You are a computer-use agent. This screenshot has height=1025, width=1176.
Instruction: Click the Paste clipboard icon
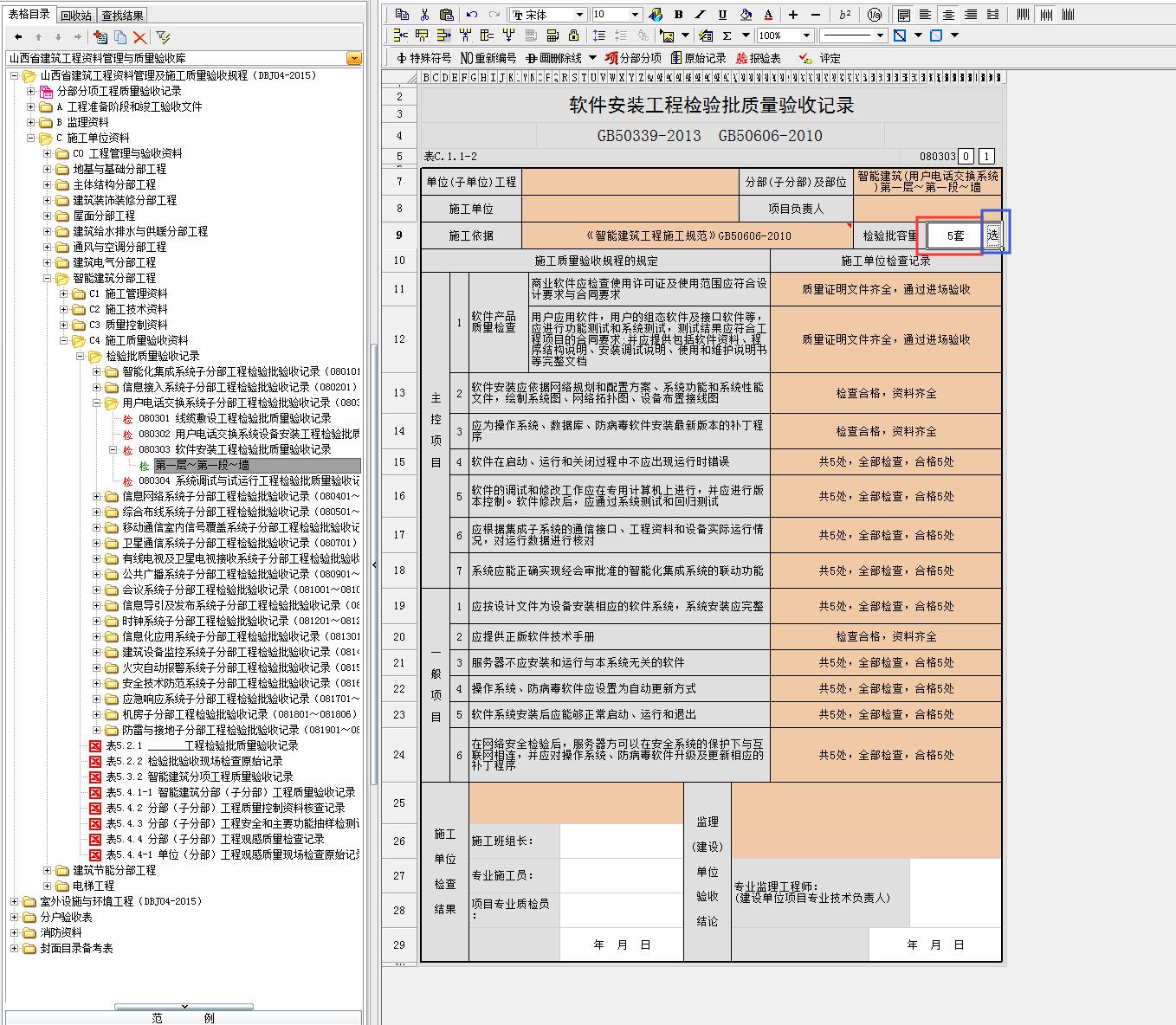pyautogui.click(x=446, y=14)
